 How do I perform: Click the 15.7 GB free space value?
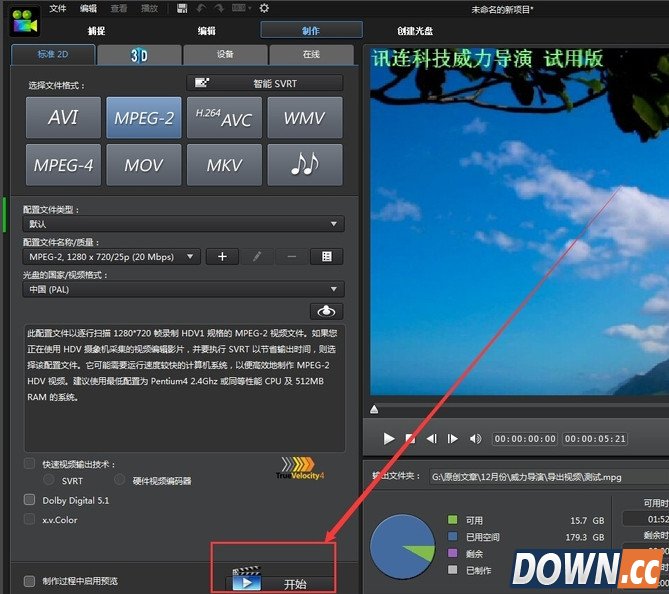587,520
